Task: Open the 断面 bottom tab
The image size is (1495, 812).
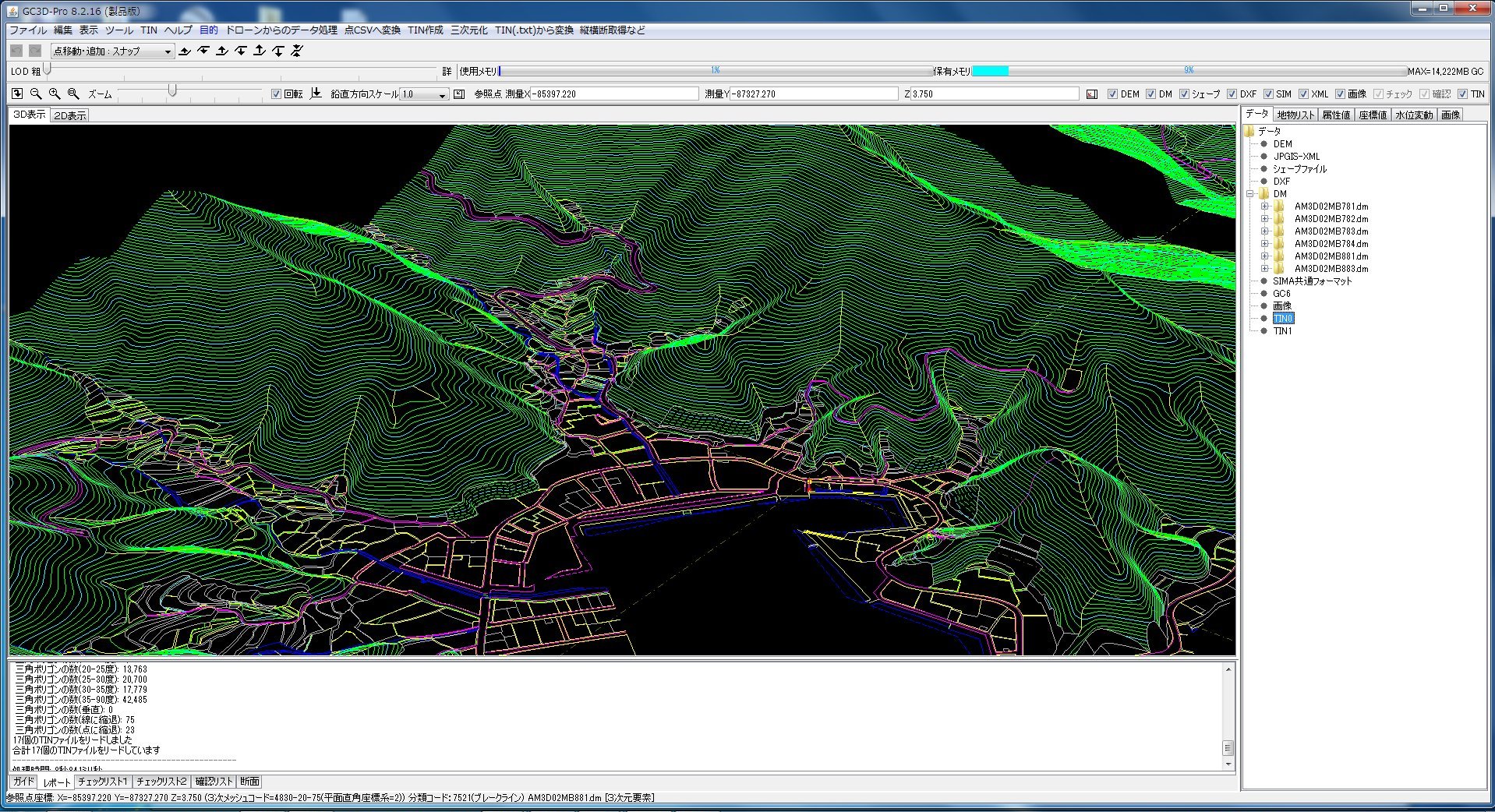Action: (x=249, y=782)
